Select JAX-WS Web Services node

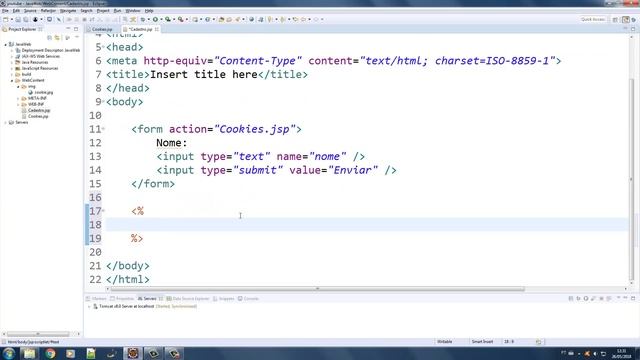40,56
